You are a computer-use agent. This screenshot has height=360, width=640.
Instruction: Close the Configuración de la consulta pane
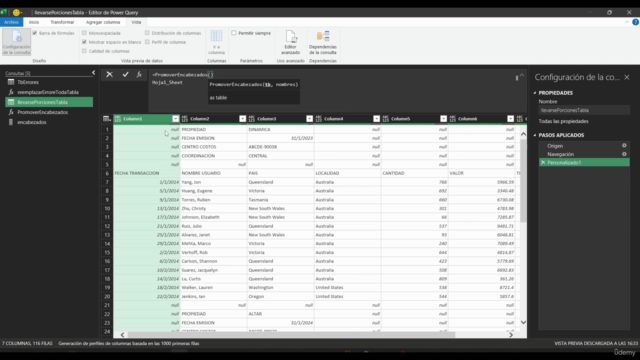tap(627, 77)
